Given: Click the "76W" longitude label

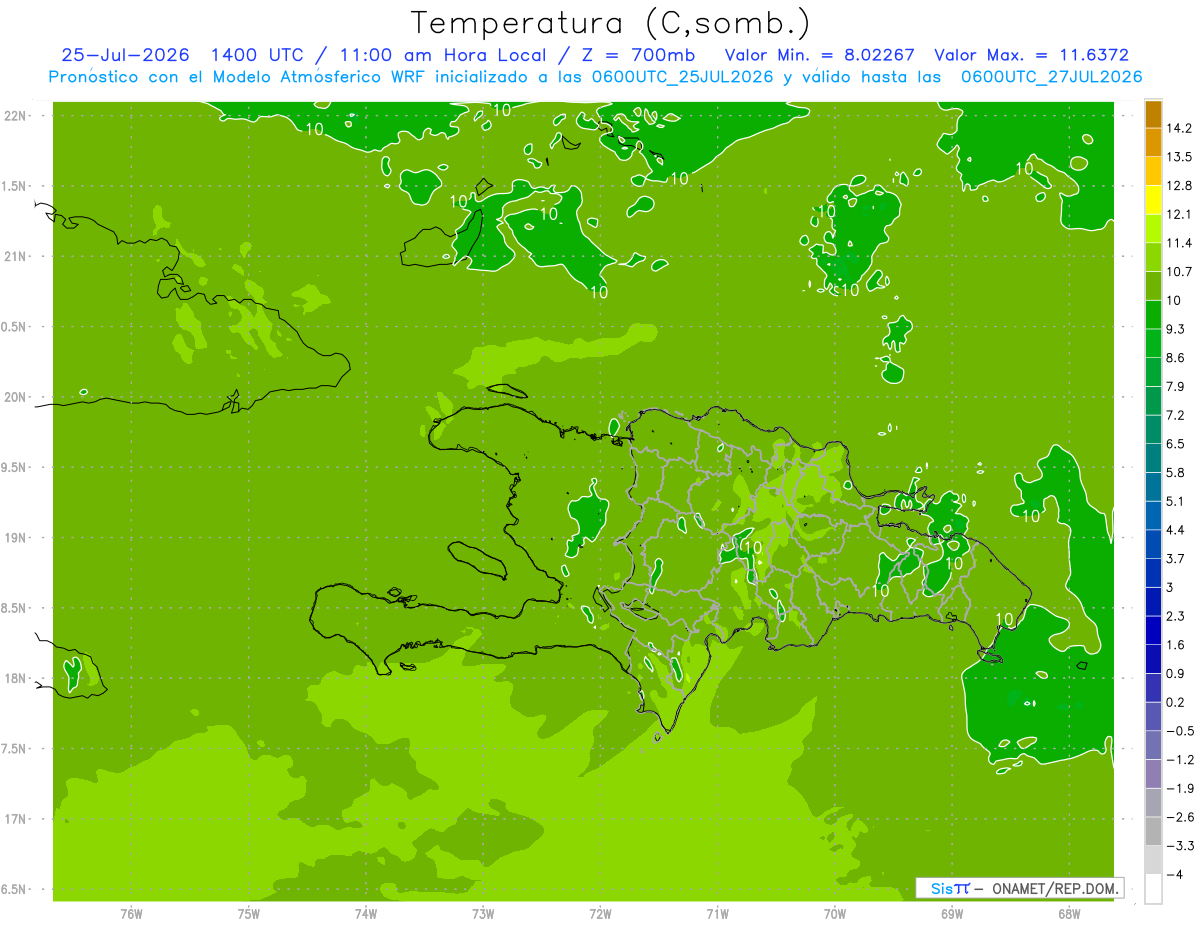Looking at the screenshot, I should coord(131,913).
